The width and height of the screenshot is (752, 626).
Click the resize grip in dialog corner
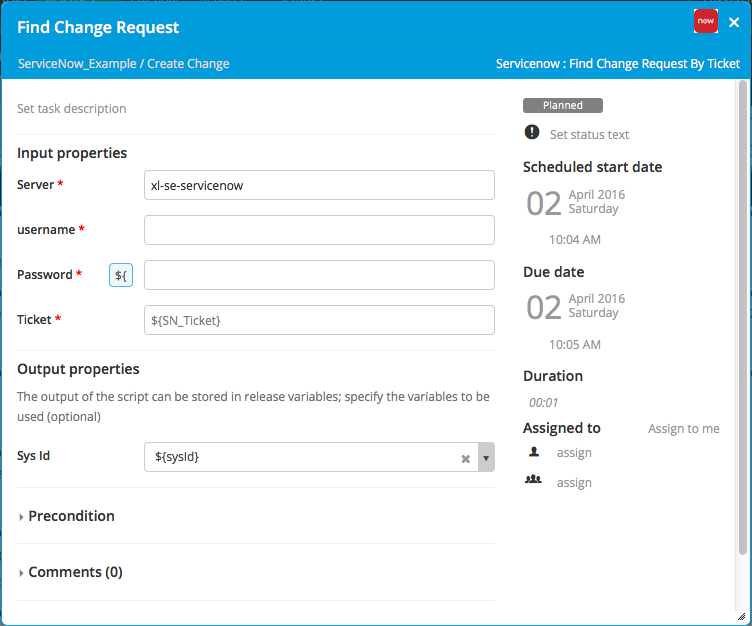[741, 616]
